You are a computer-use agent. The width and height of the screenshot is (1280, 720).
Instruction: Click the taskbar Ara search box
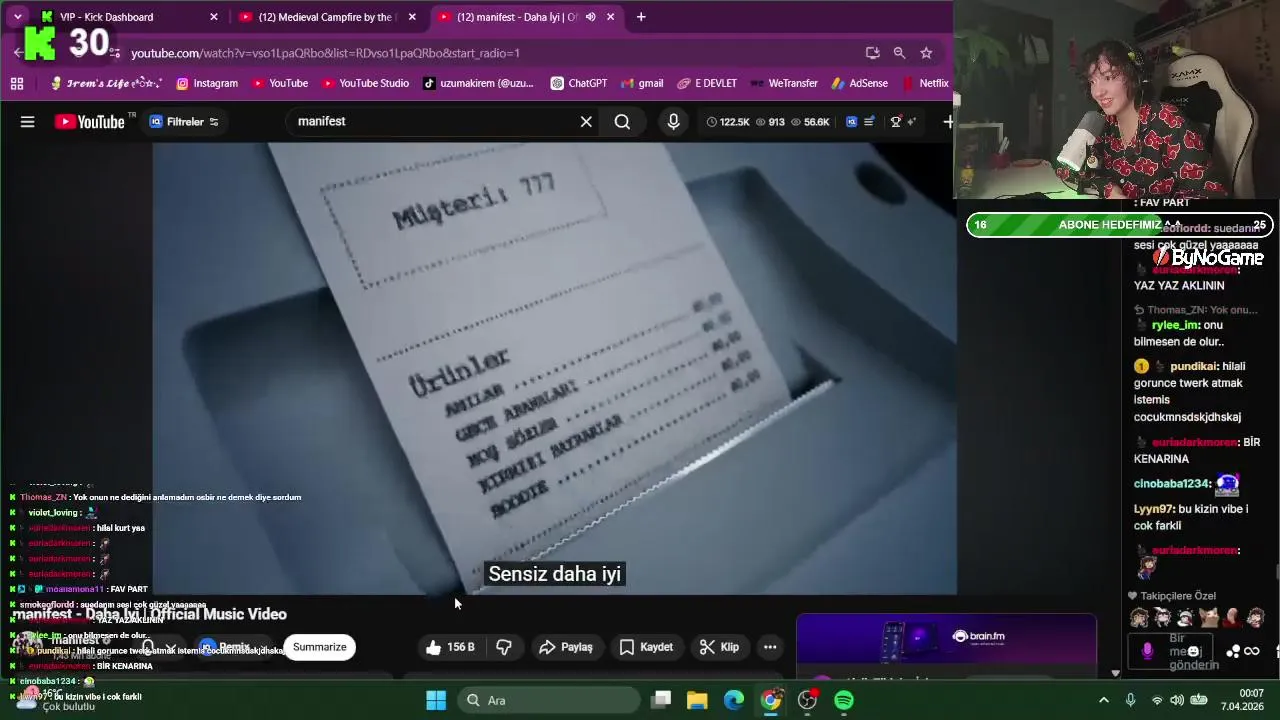pos(547,700)
